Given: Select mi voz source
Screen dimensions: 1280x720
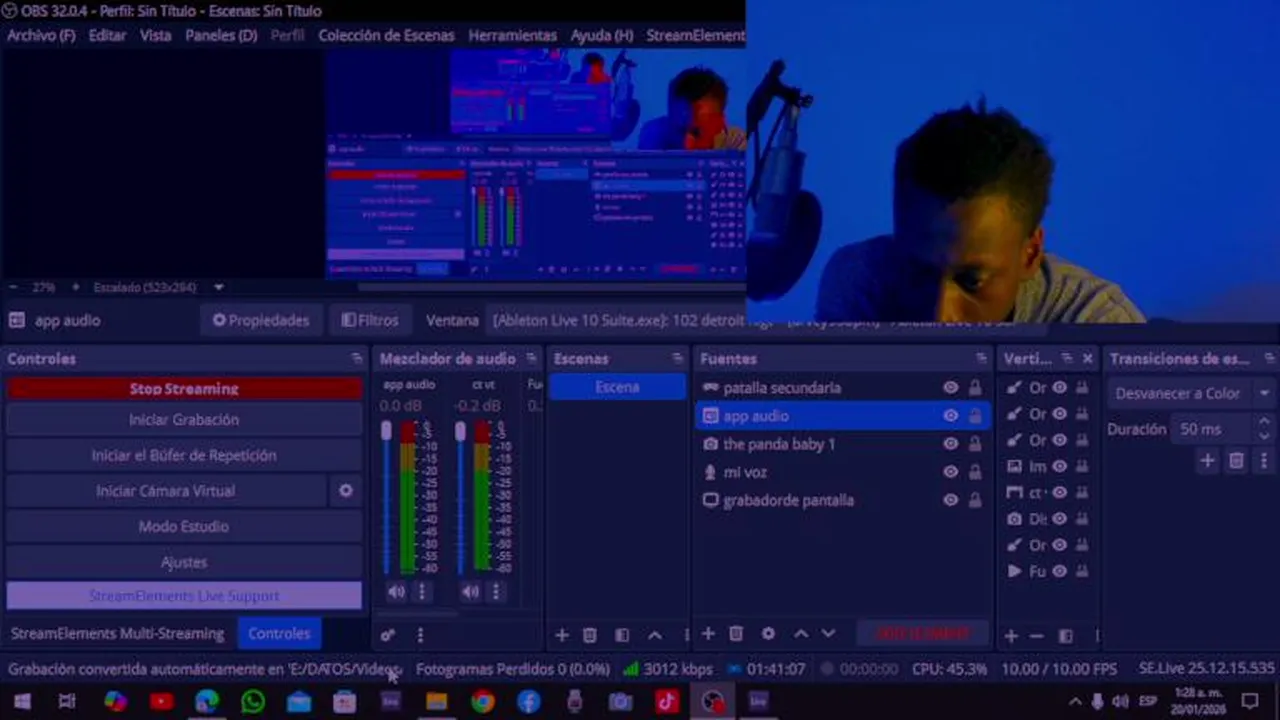Looking at the screenshot, I should 745,472.
